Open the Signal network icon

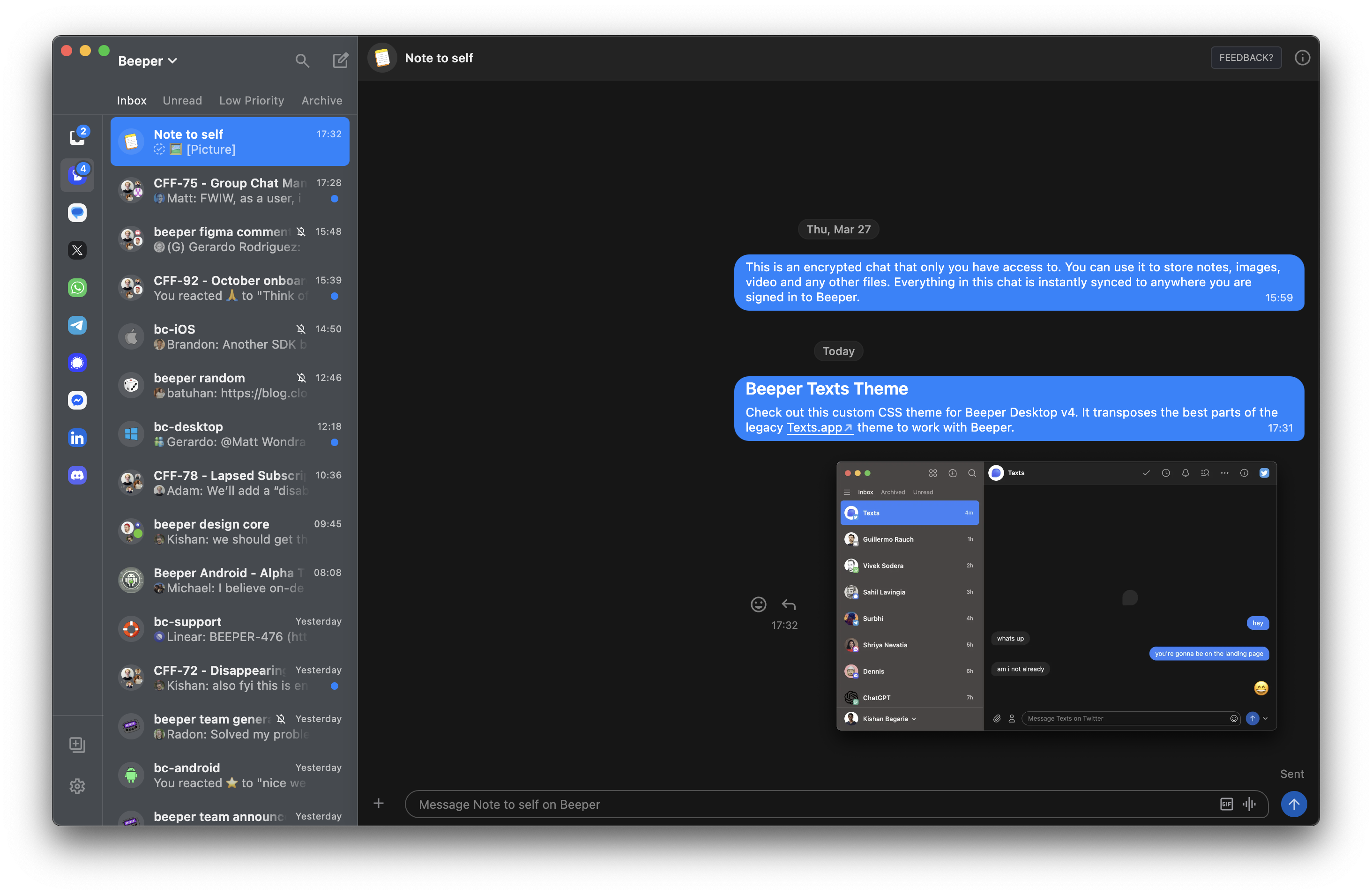tap(77, 363)
